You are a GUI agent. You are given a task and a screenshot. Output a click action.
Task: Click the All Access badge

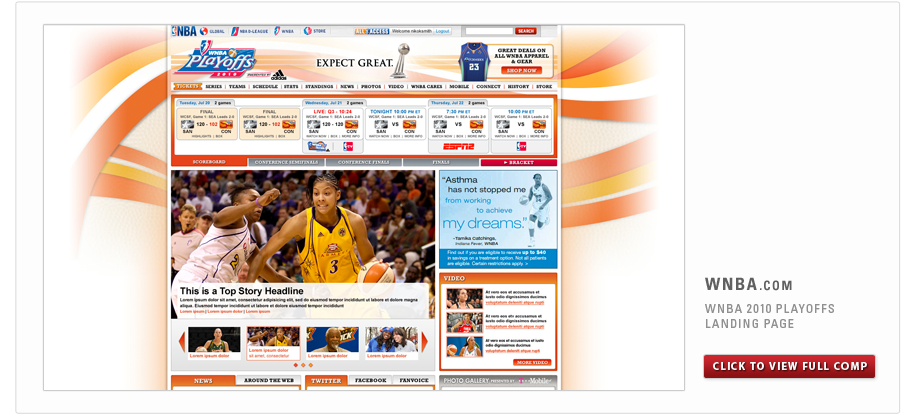tap(372, 31)
